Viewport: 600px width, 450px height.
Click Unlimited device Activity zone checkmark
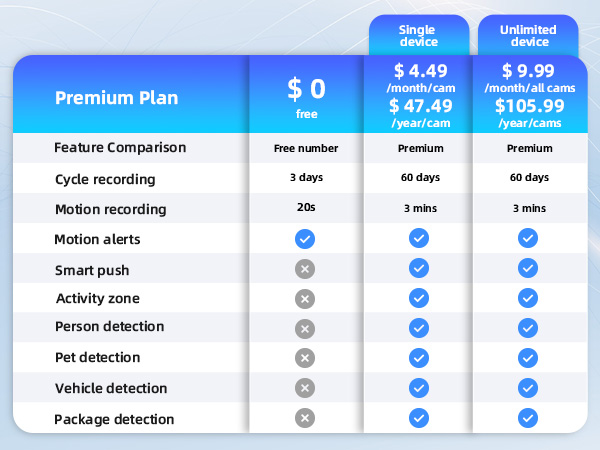pos(529,298)
